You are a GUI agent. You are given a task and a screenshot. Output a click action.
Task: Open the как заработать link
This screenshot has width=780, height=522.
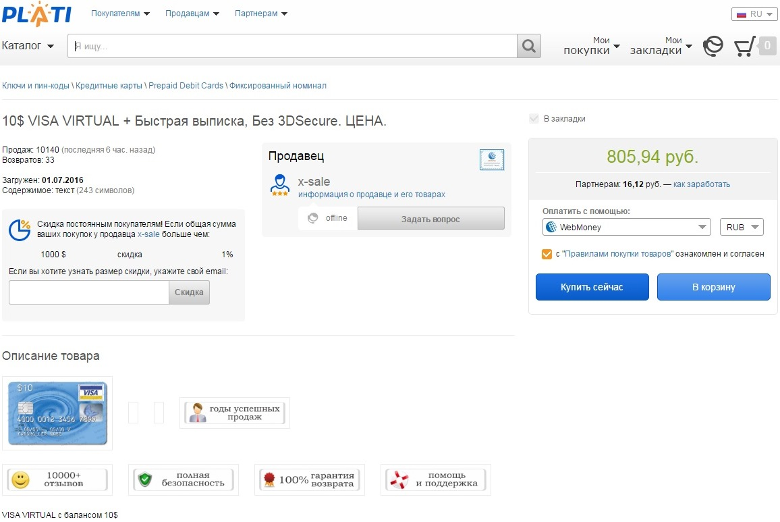701,184
